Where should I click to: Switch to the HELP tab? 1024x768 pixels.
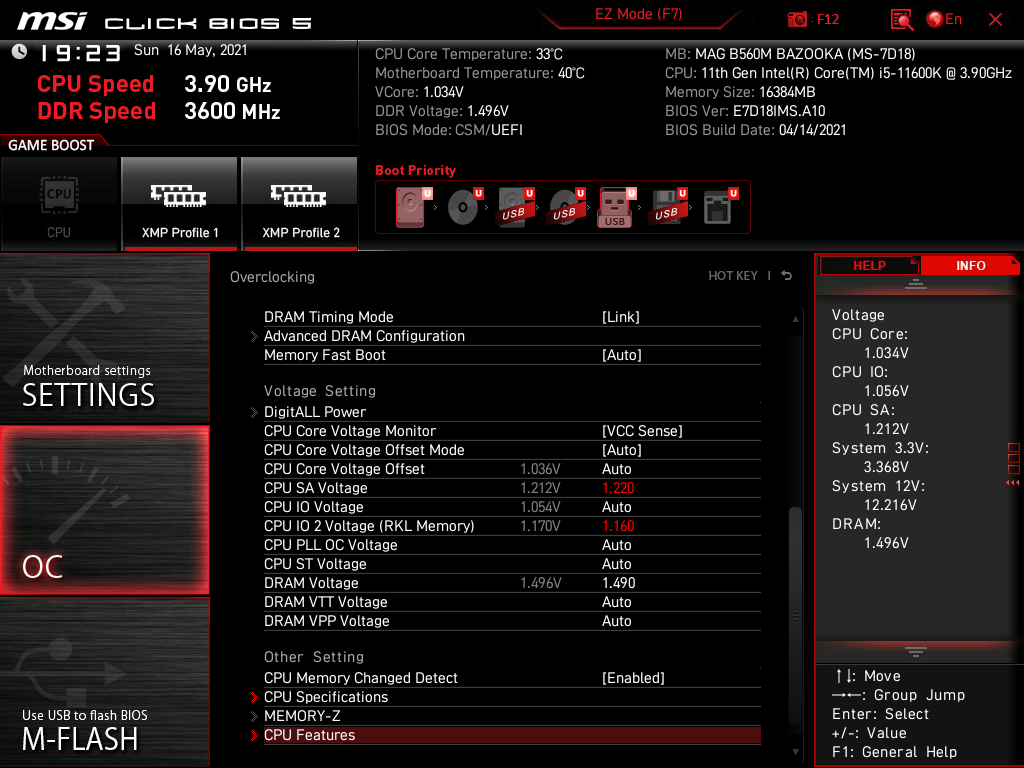pyautogui.click(x=869, y=265)
